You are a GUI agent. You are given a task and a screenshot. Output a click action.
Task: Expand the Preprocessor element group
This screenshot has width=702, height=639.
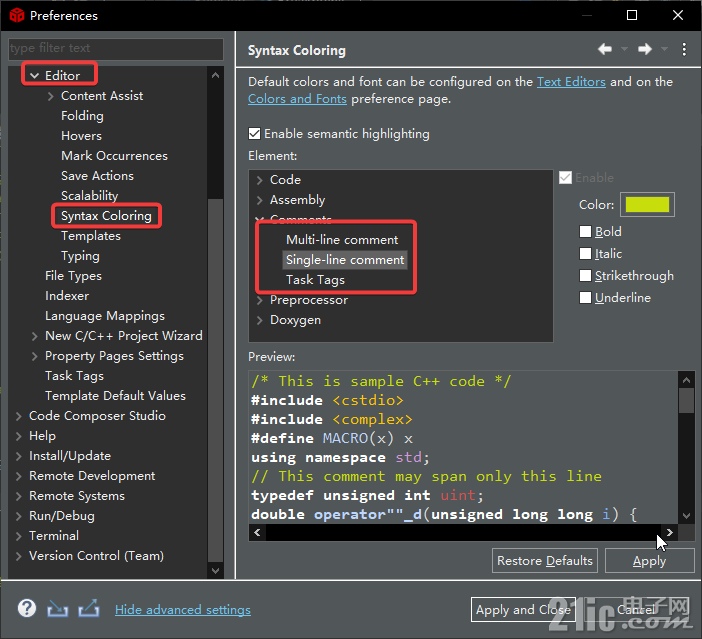(x=260, y=300)
